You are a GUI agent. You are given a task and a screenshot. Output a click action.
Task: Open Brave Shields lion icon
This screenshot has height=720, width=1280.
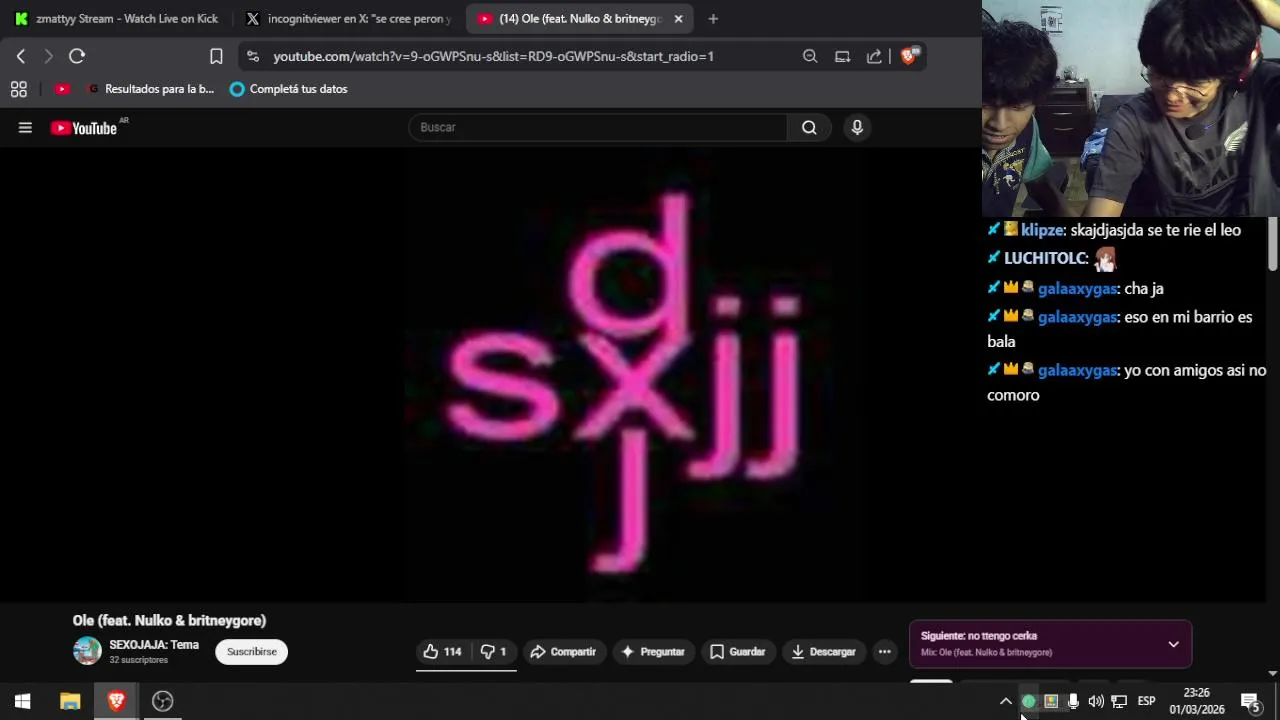click(x=909, y=56)
